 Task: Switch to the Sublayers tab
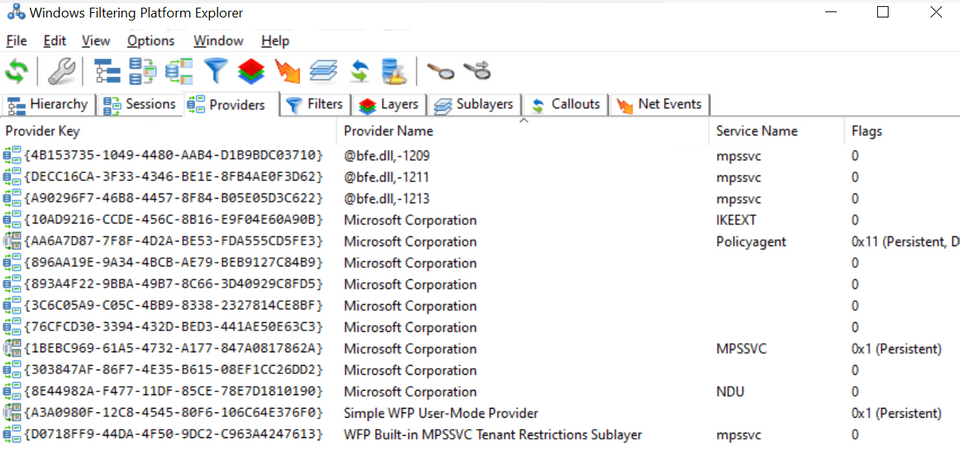(x=474, y=104)
